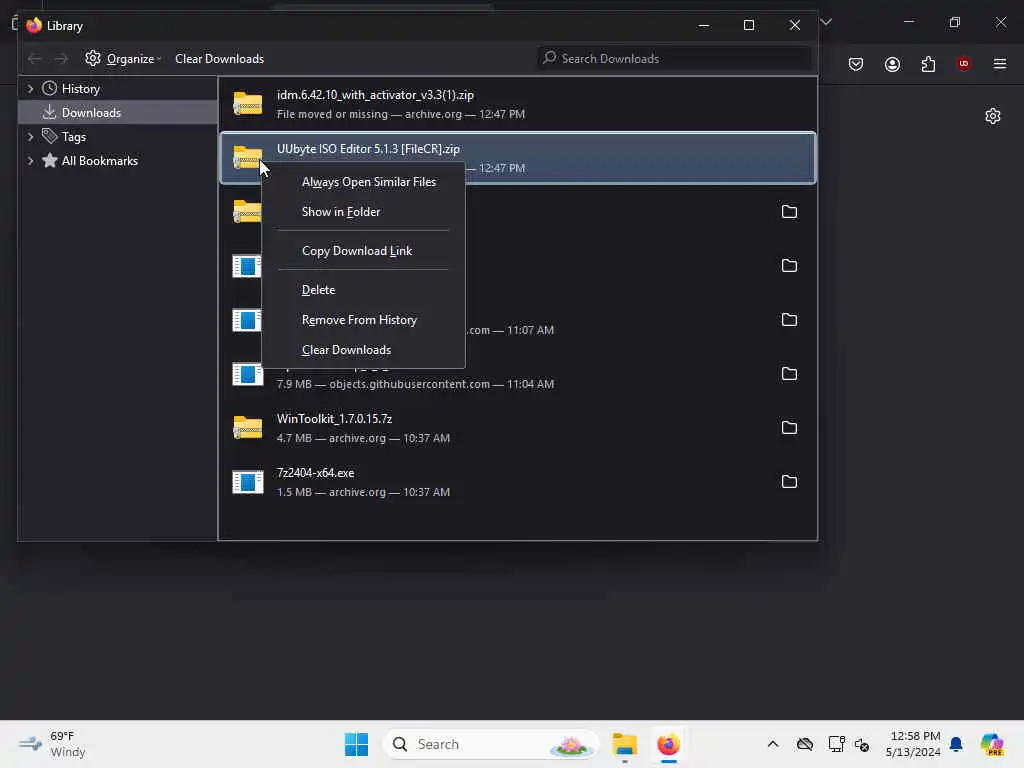Viewport: 1024px width, 768px height.
Task: Click file icon of 11:04 AM githubusercontent download
Action: click(x=248, y=374)
